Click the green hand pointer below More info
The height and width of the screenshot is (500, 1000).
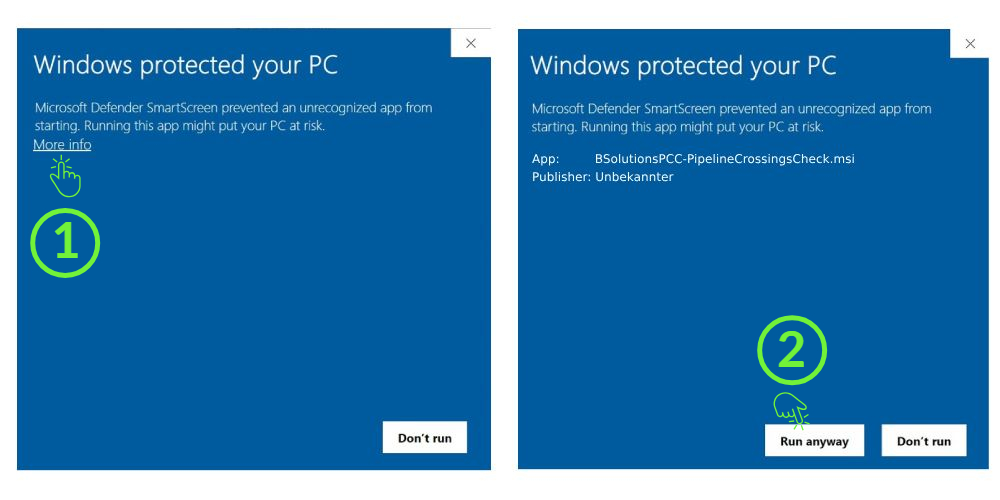click(x=65, y=177)
